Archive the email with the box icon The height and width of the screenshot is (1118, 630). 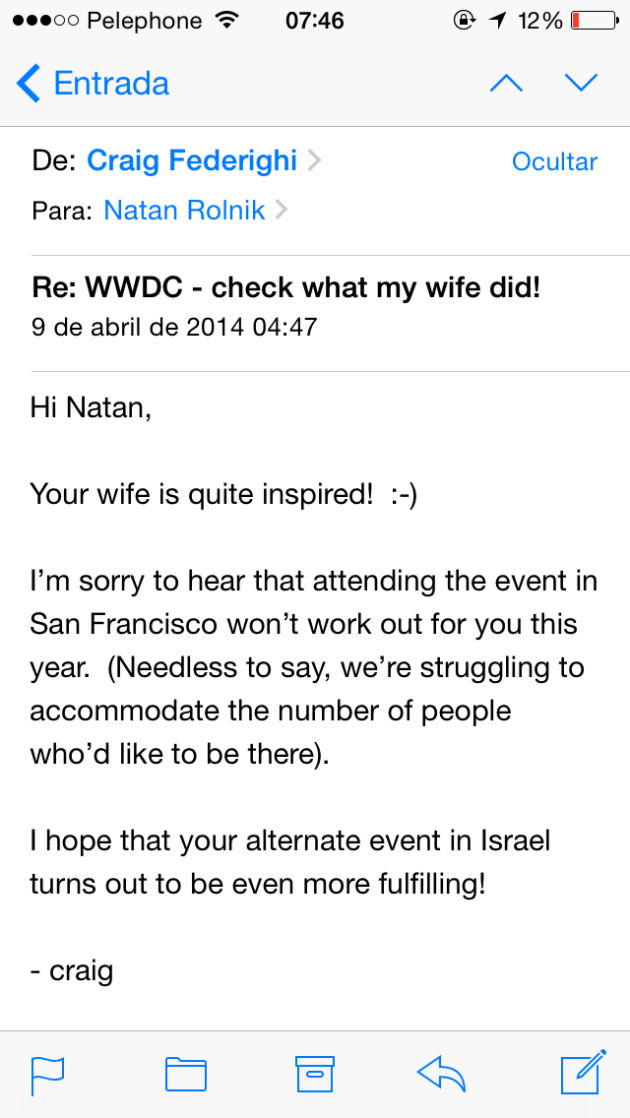coord(314,1074)
